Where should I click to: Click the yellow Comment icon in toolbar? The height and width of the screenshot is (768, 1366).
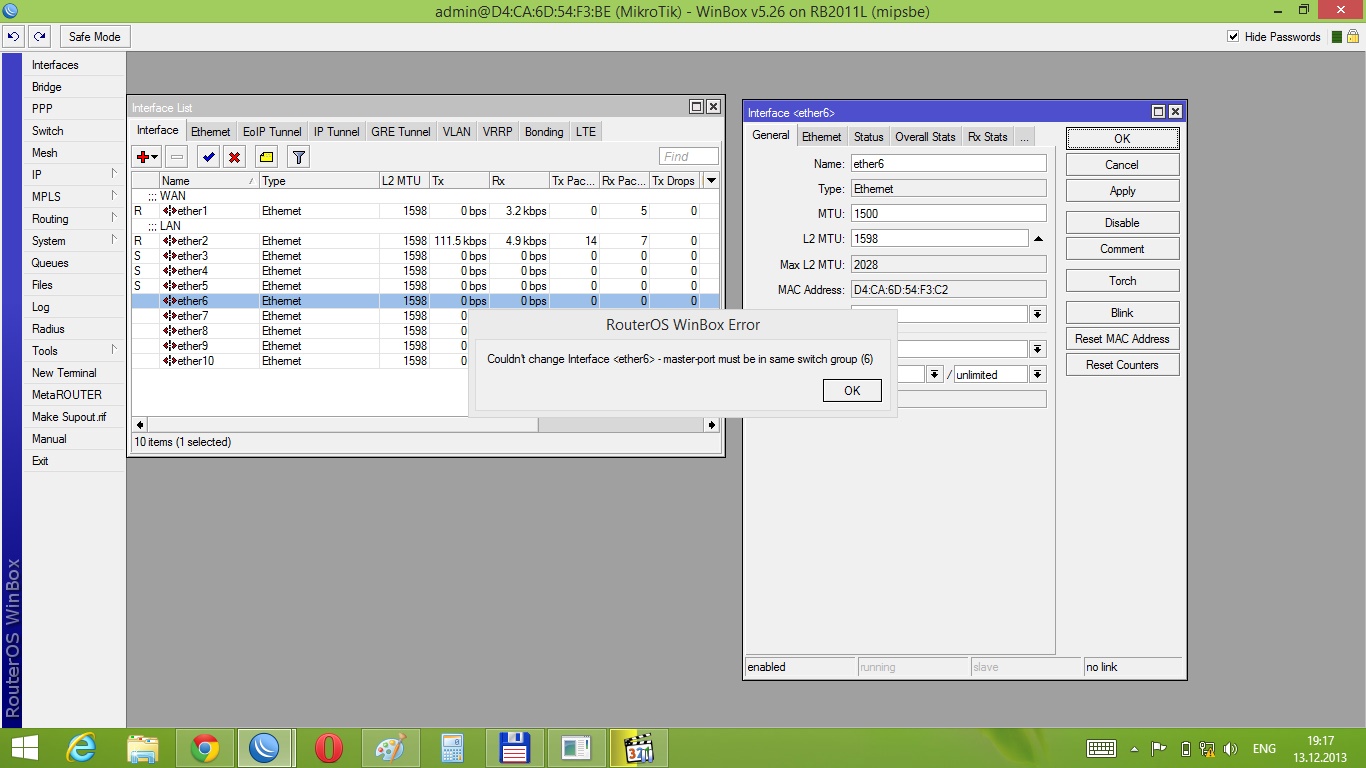pyautogui.click(x=266, y=157)
